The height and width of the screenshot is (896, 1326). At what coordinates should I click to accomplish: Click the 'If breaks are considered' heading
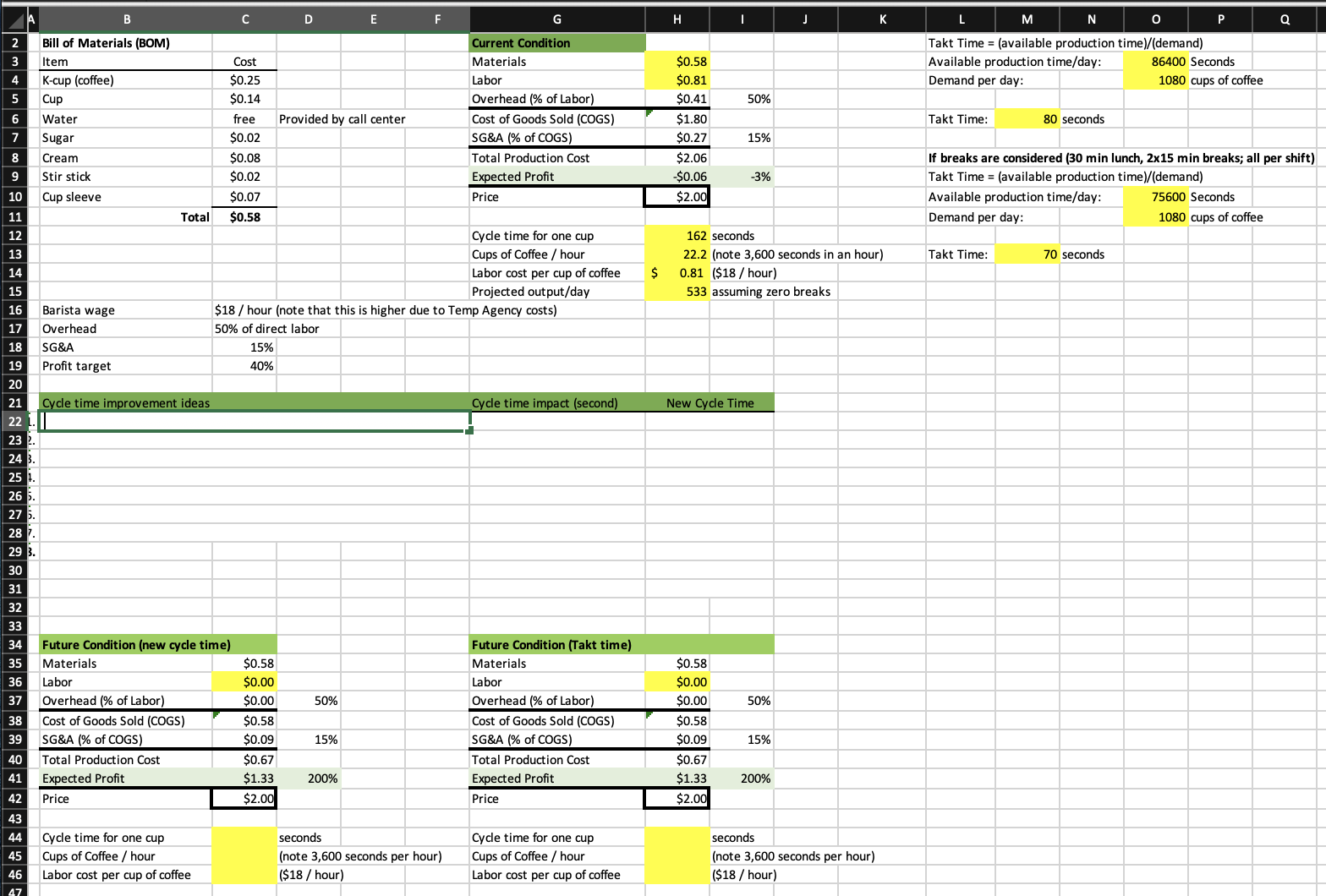click(x=1121, y=158)
